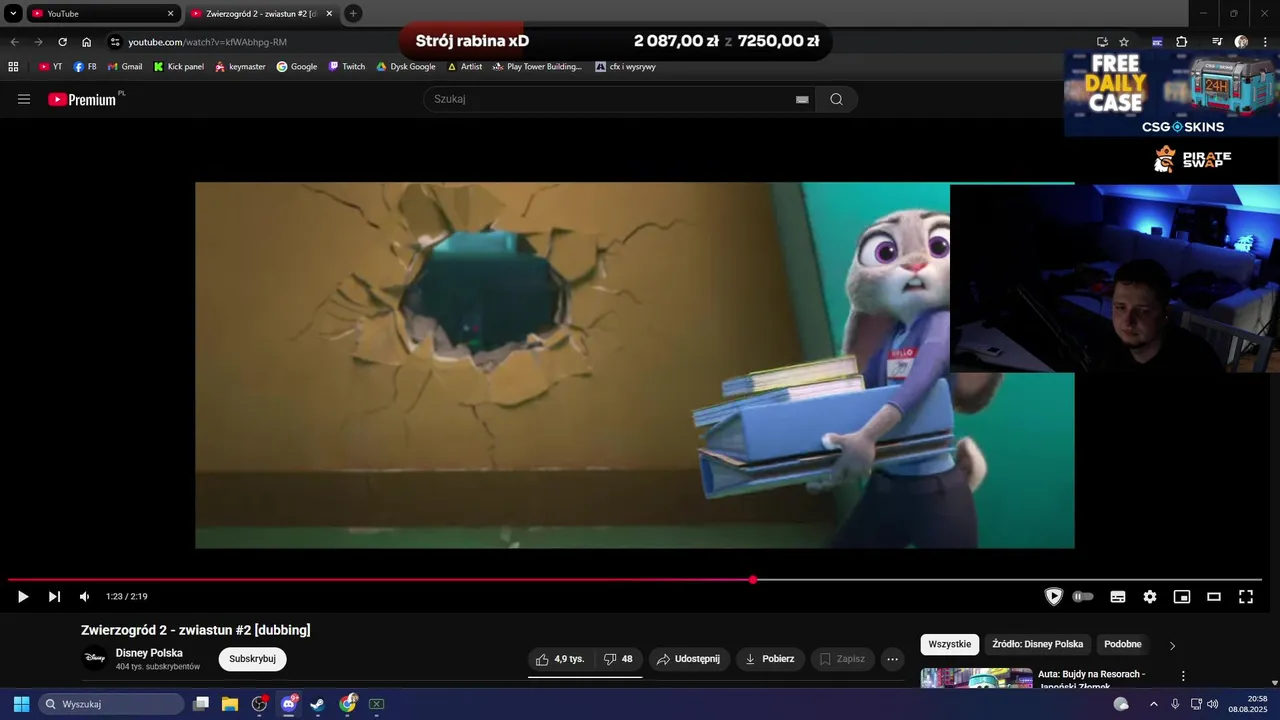Switch to theater mode
1280x720 pixels.
tap(1214, 597)
